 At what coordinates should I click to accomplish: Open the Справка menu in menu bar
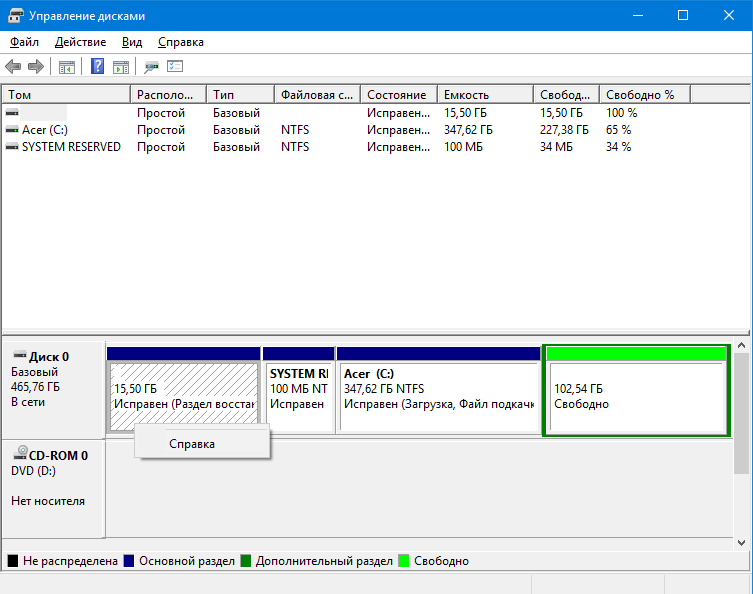tap(181, 42)
